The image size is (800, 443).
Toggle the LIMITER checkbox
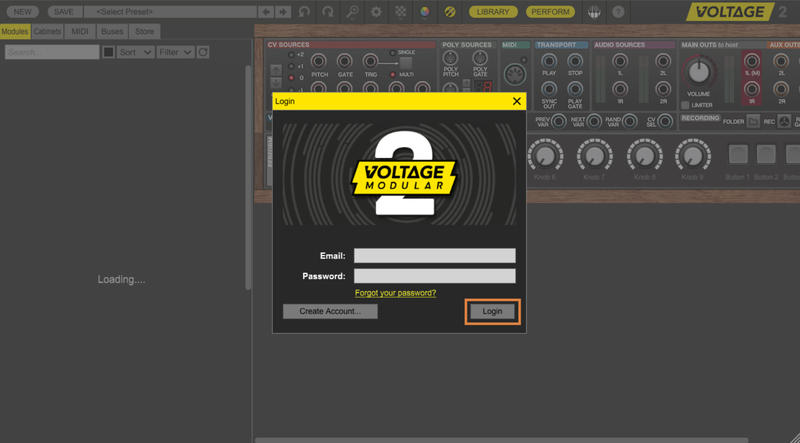coord(685,105)
